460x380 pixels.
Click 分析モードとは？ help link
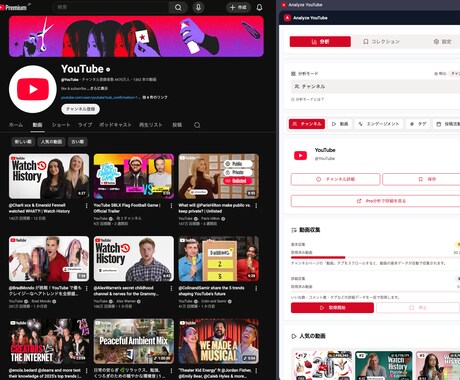307,99
